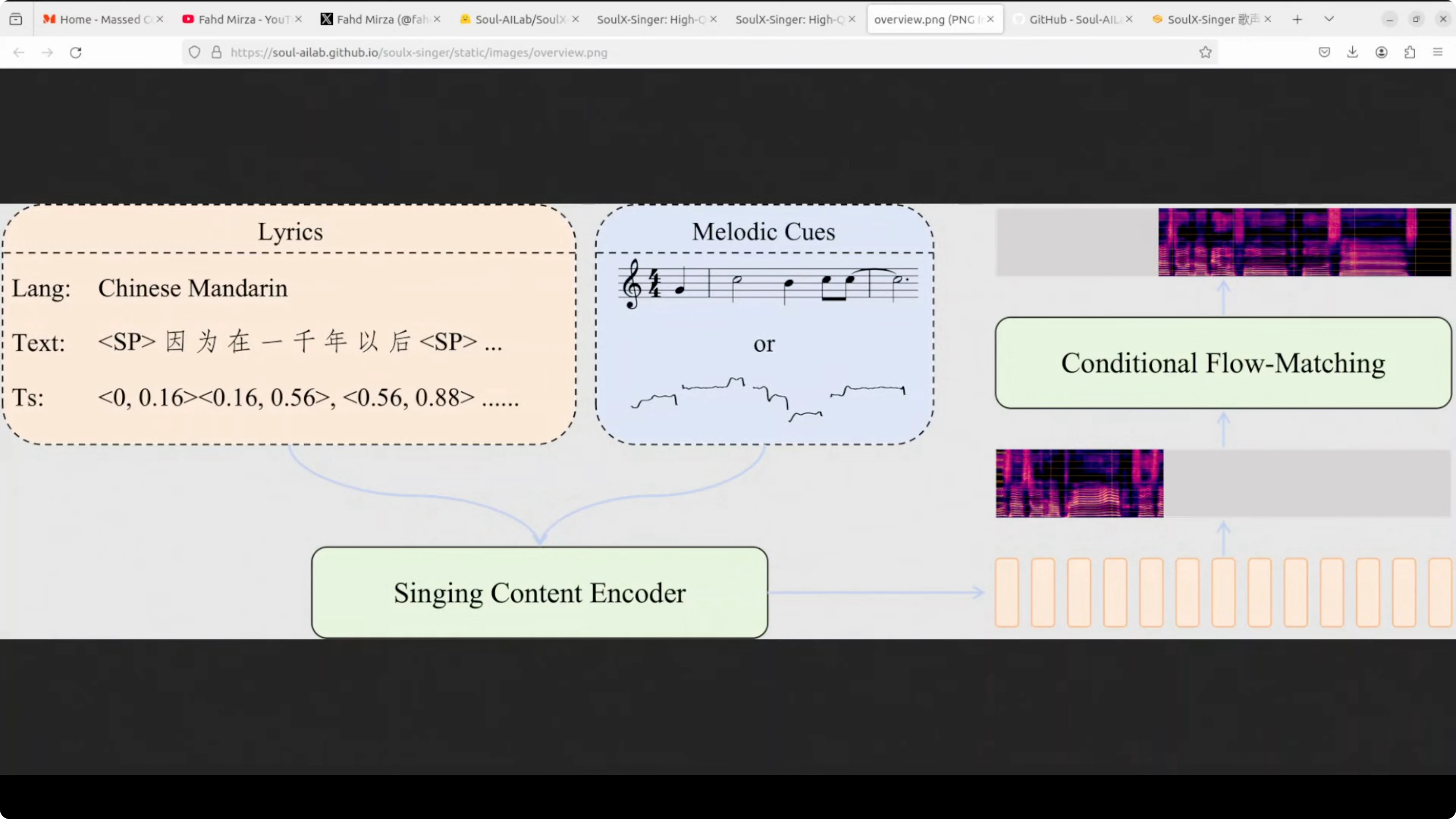Expand the list all tabs dropdown
1456x819 pixels.
[1329, 19]
